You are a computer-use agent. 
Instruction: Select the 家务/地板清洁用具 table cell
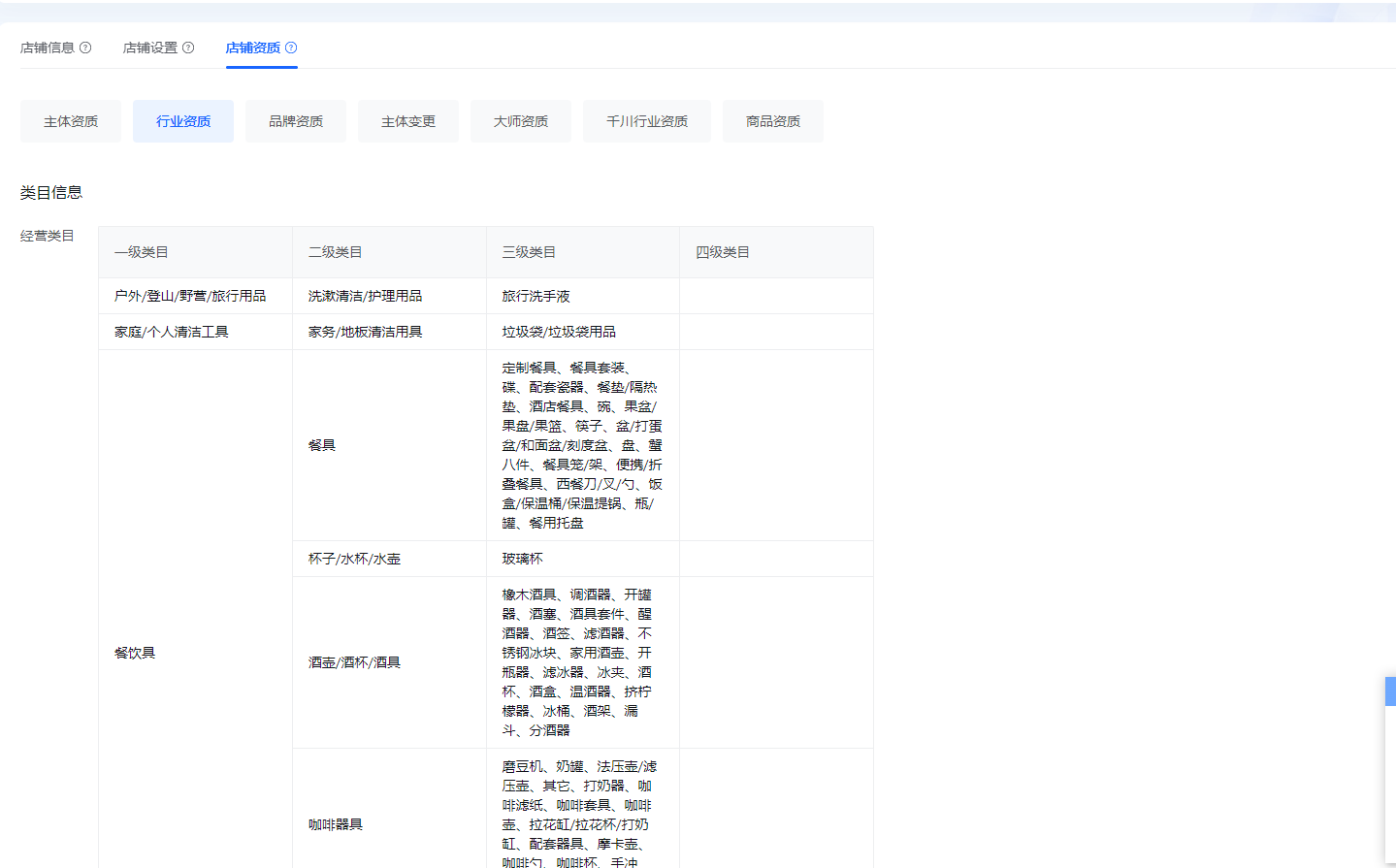366,332
